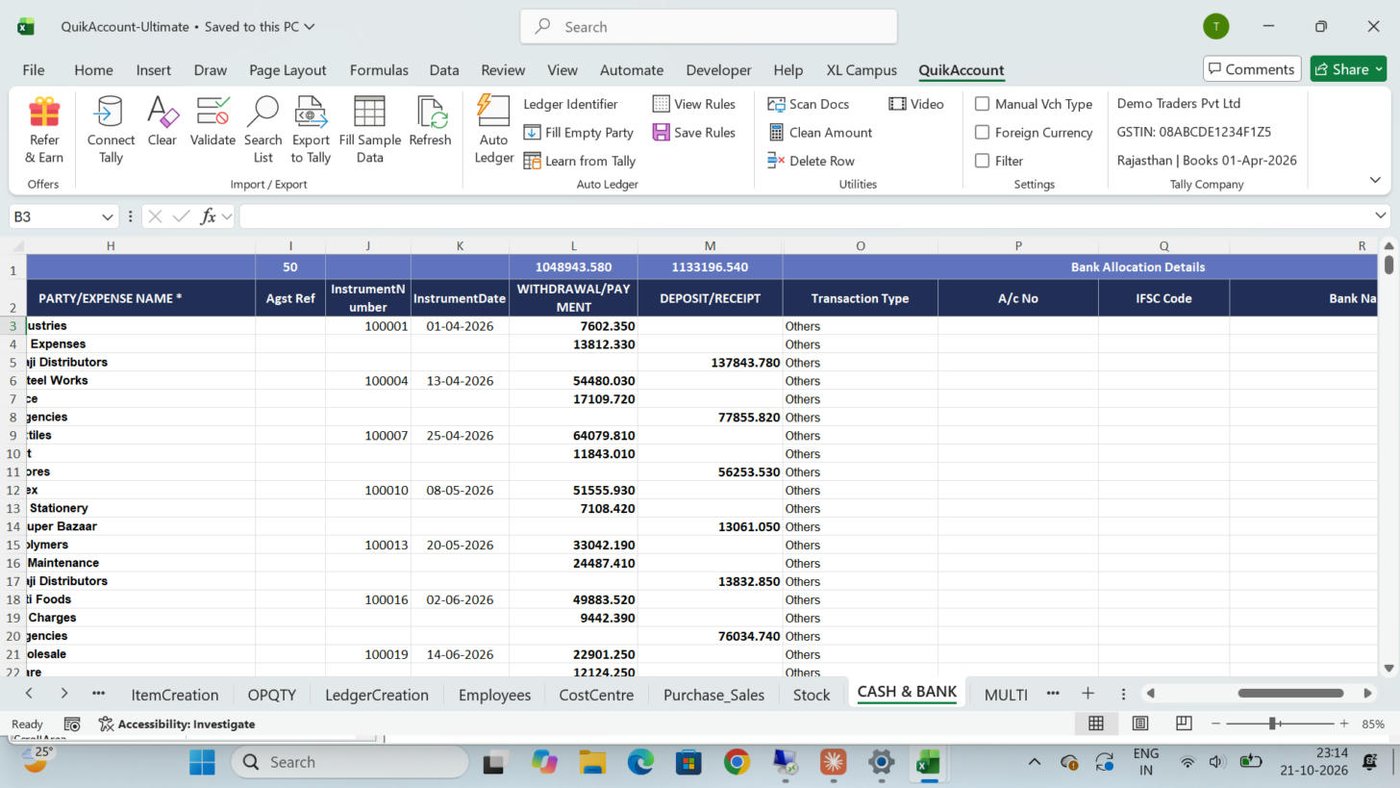1400x788 pixels.
Task: Click Delete Row
Action: click(811, 161)
